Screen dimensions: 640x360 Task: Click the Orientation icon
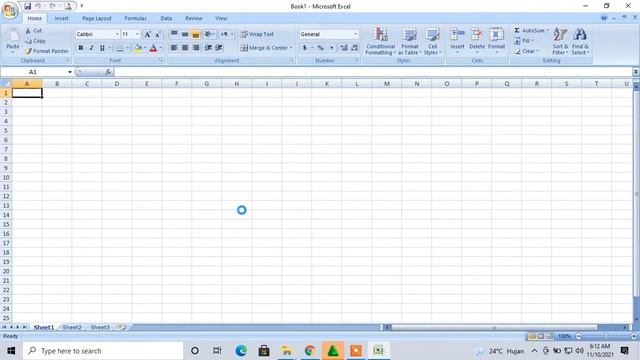click(208, 34)
